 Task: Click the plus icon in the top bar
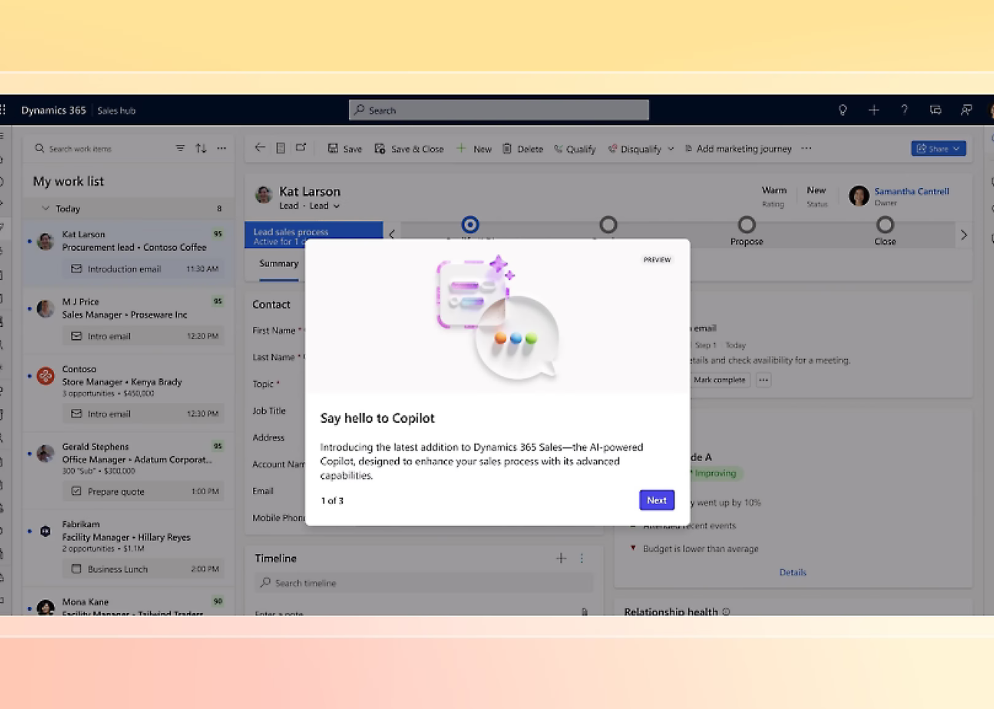[873, 110]
